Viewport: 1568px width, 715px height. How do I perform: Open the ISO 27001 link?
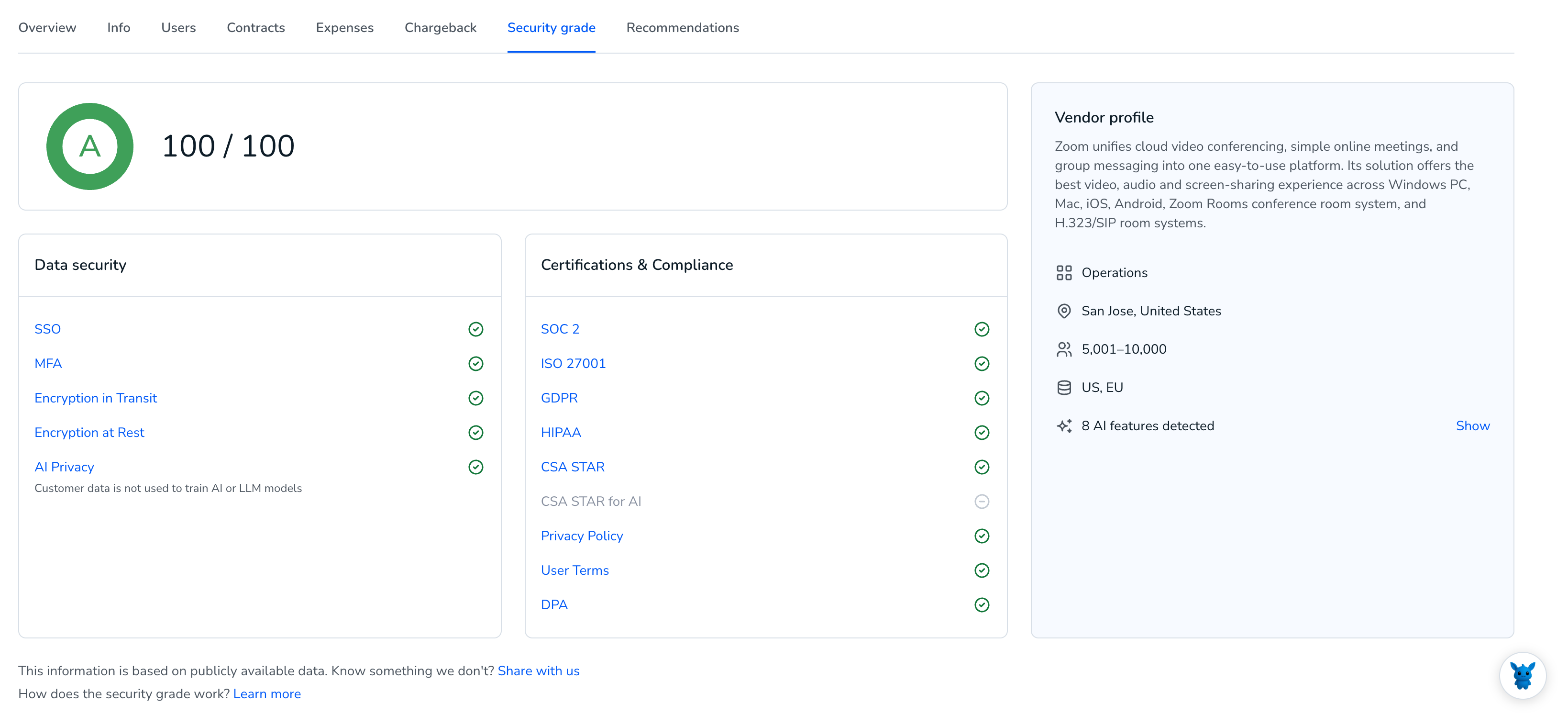pyautogui.click(x=574, y=364)
